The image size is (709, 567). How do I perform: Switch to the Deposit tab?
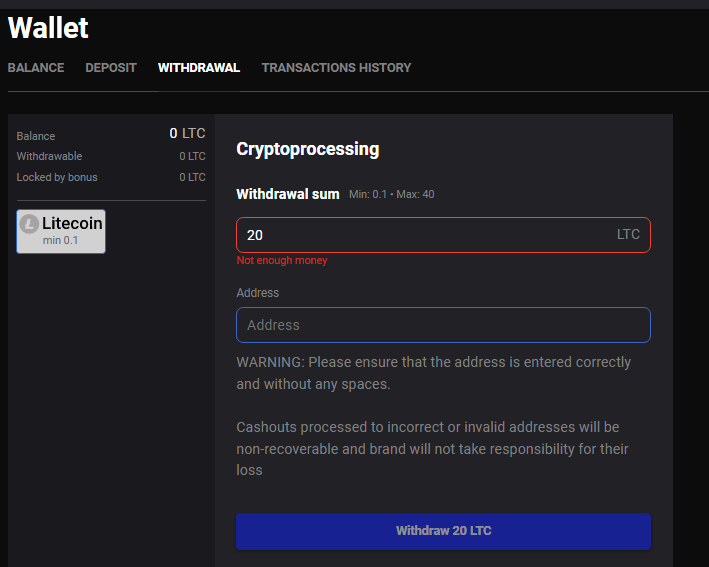(x=111, y=68)
